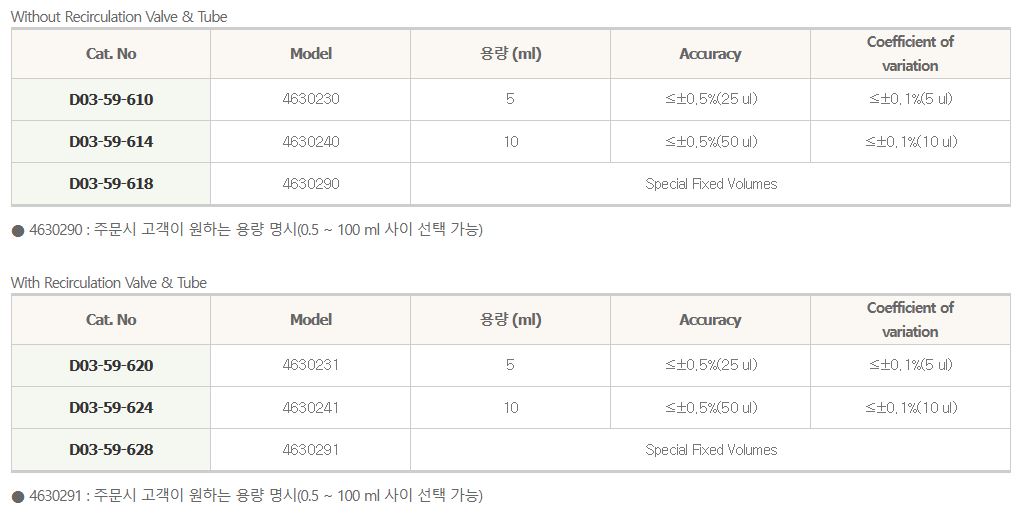This screenshot has height=517, width=1019.
Task: Click model number 4630290 in first table
Action: pos(311,184)
